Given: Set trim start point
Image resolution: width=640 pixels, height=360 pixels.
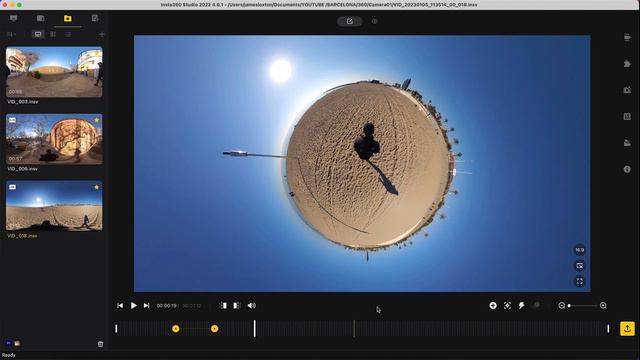Looking at the screenshot, I should tap(223, 305).
